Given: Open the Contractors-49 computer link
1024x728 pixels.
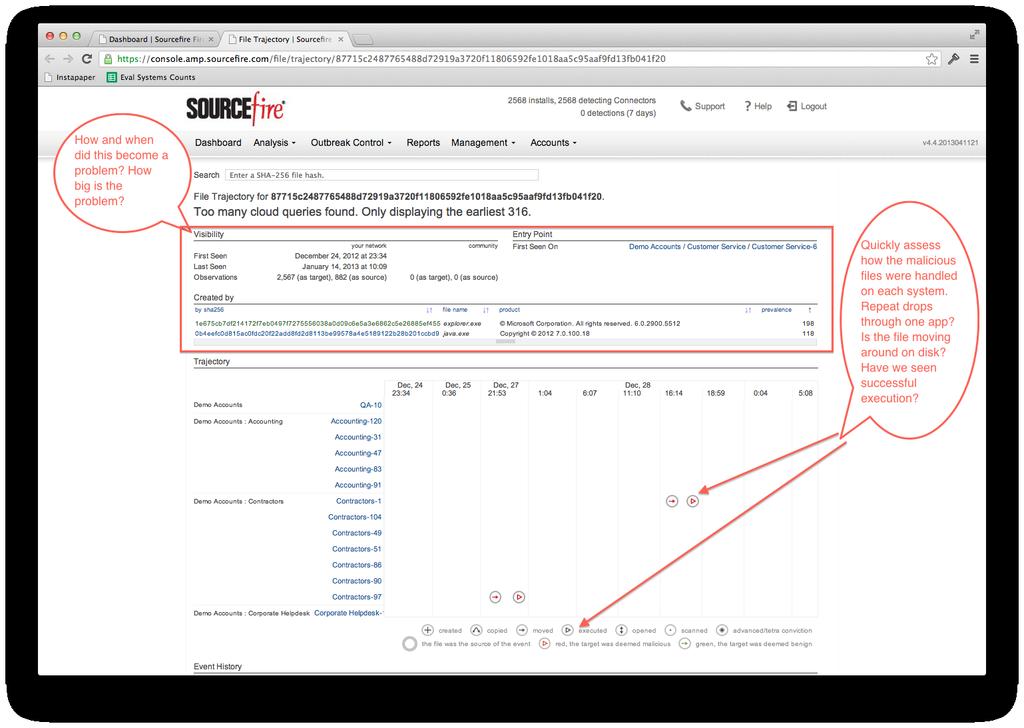Looking at the screenshot, I should tap(357, 533).
